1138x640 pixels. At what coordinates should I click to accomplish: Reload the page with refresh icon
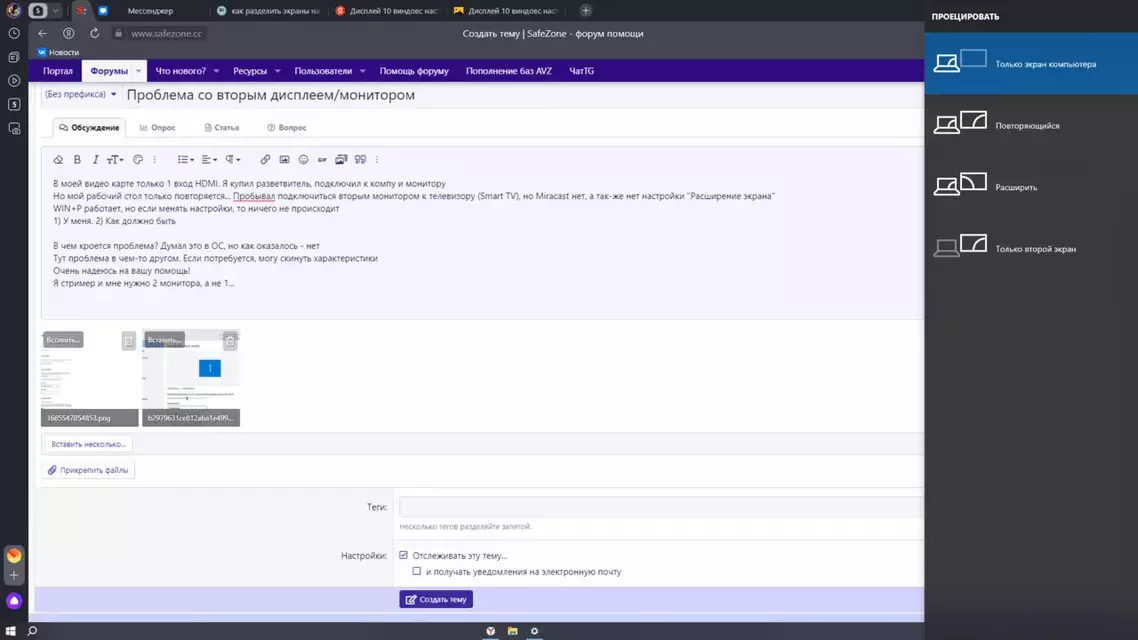point(94,33)
